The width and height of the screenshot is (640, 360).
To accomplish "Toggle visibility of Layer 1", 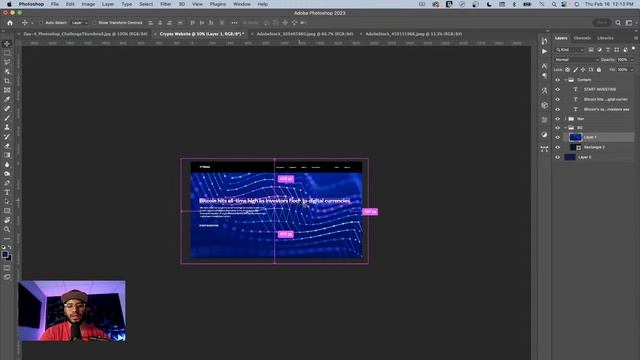I will pyautogui.click(x=558, y=138).
